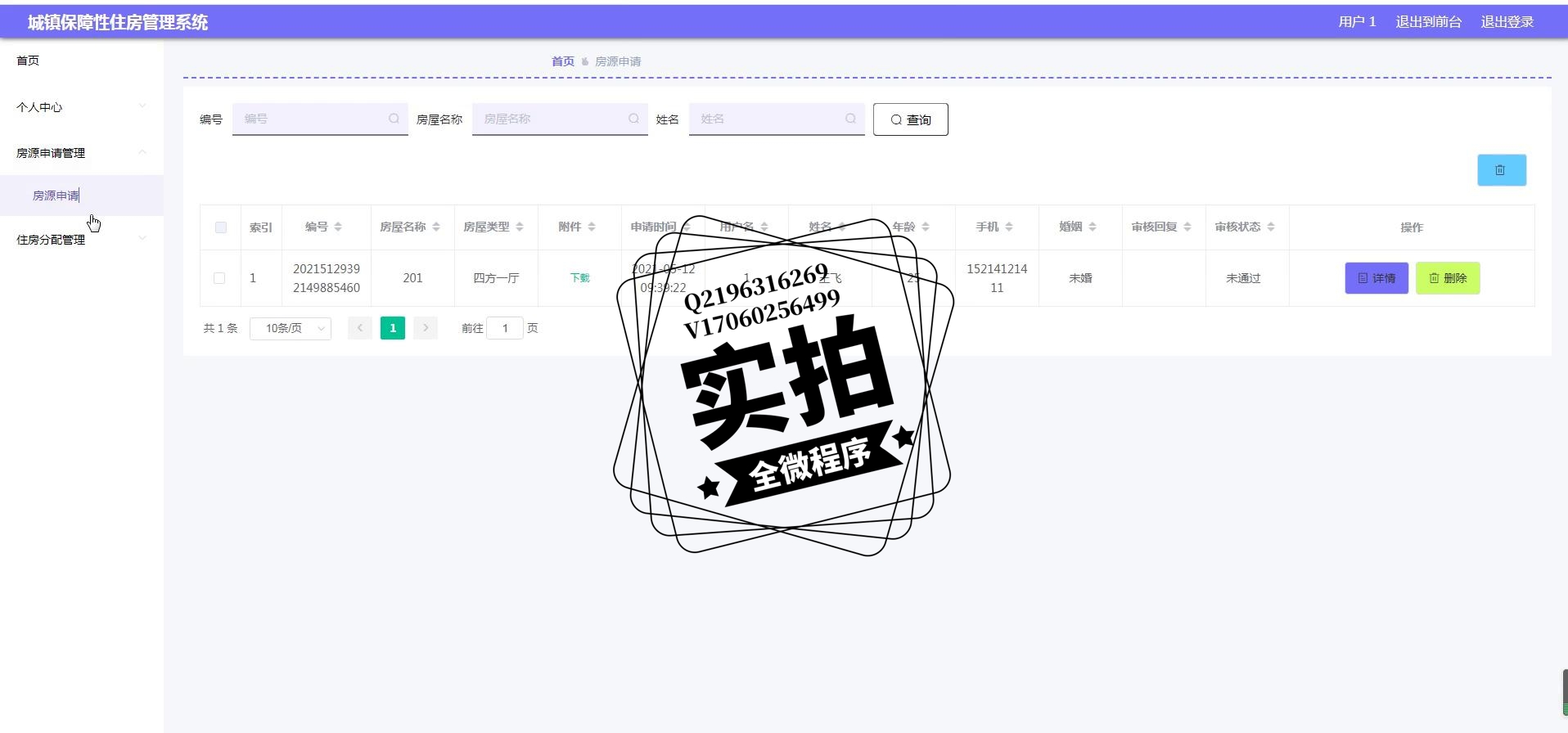Click 退出到前台 in the header
The width and height of the screenshot is (1568, 733).
[x=1428, y=22]
